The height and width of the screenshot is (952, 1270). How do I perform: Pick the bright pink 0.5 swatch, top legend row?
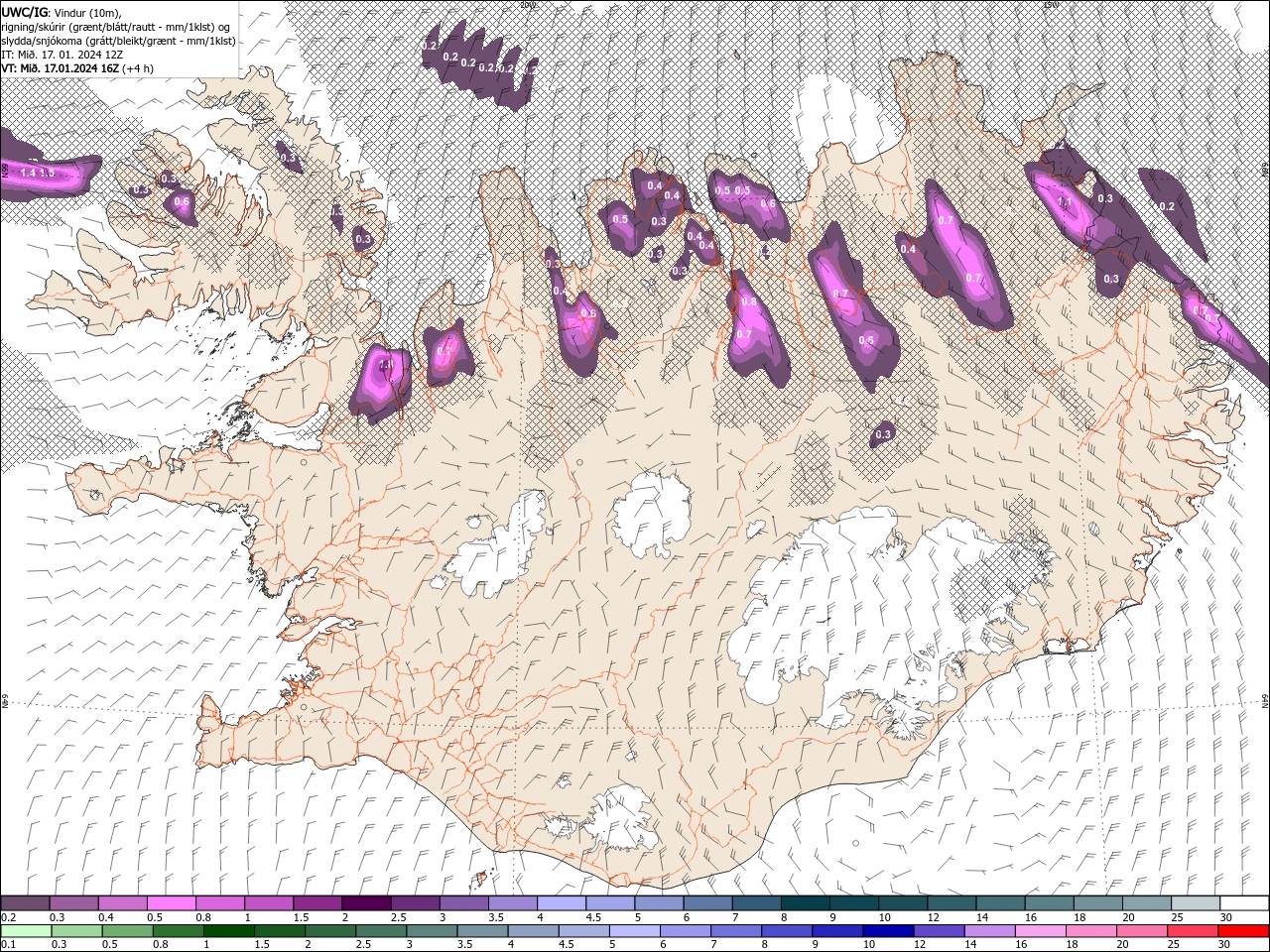(x=171, y=903)
